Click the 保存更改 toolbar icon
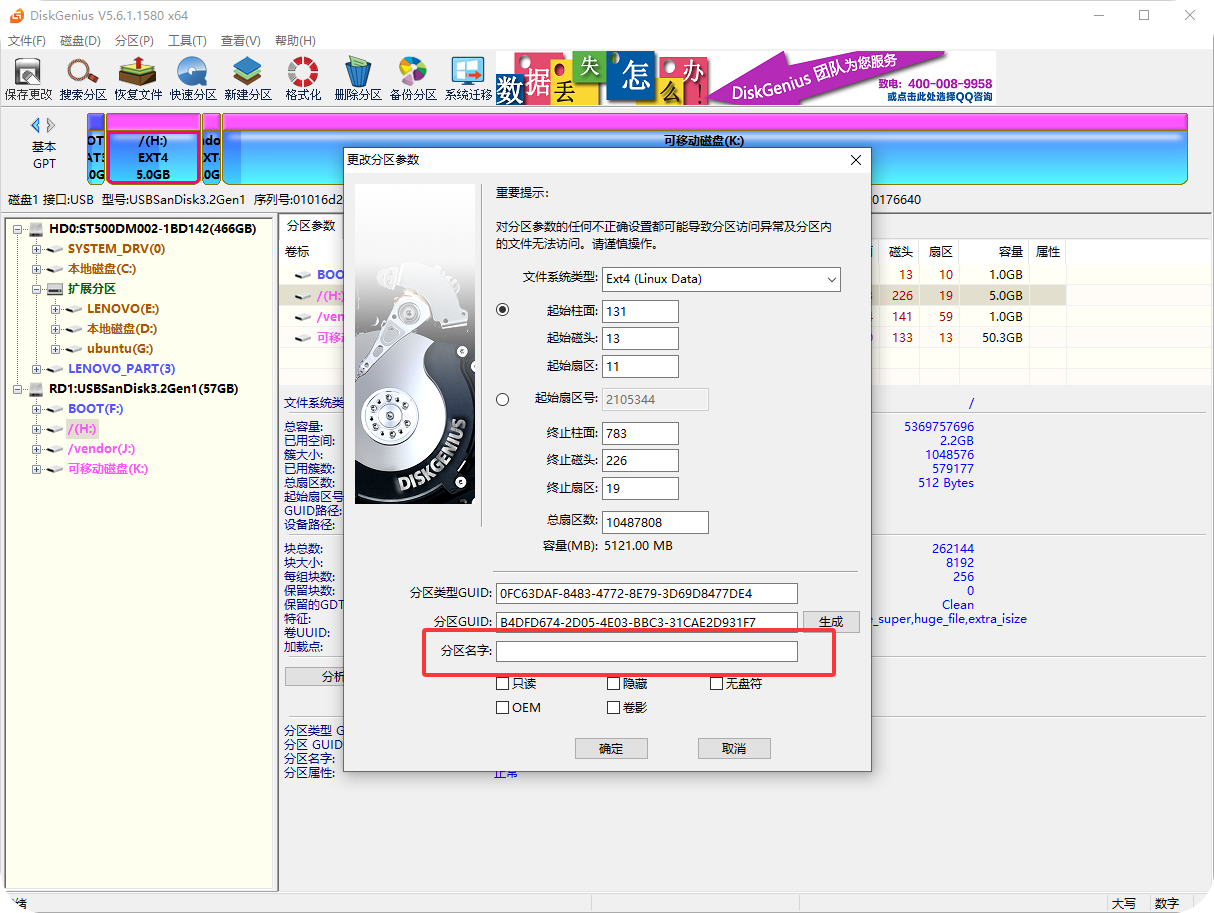Screen dimensions: 1214x913 click(x=28, y=79)
